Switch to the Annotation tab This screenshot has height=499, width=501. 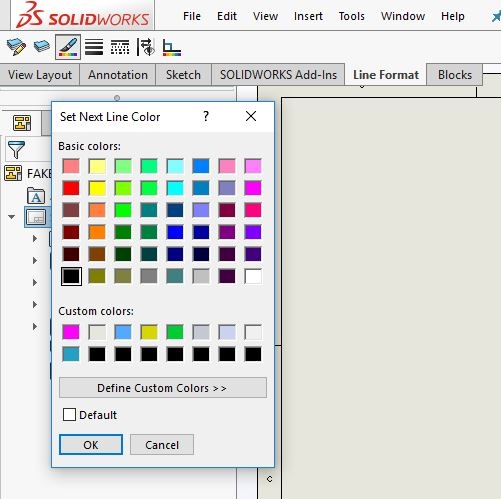click(x=118, y=75)
